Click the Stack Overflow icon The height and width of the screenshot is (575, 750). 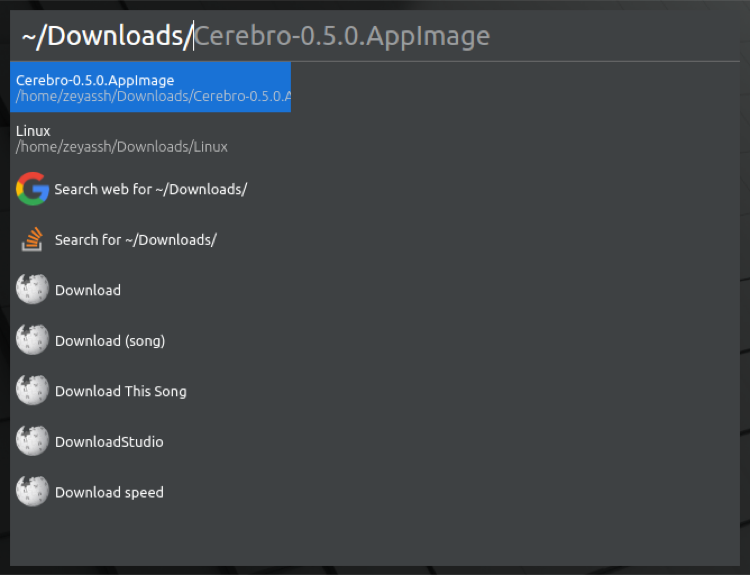click(x=32, y=239)
